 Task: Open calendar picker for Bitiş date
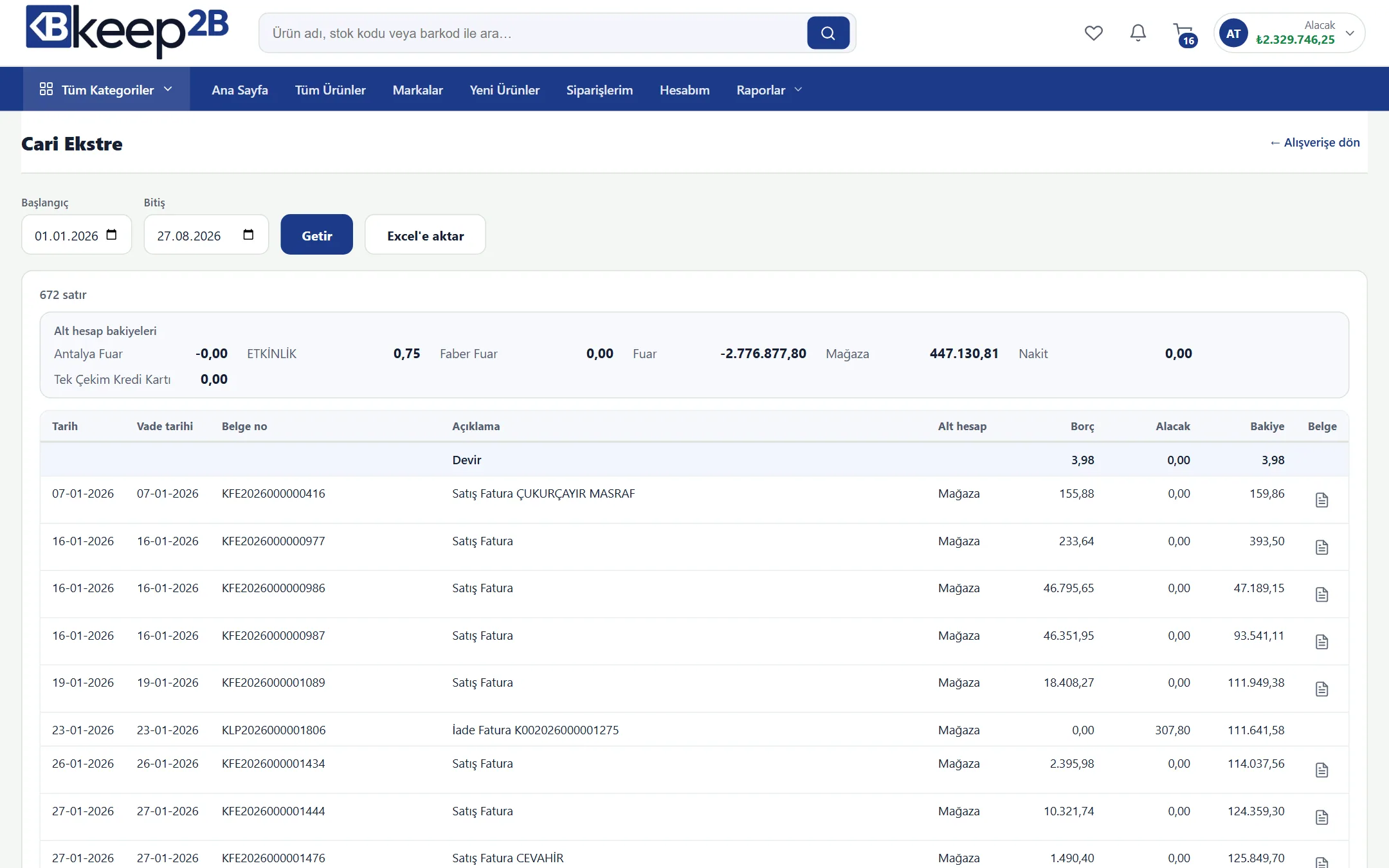[248, 235]
